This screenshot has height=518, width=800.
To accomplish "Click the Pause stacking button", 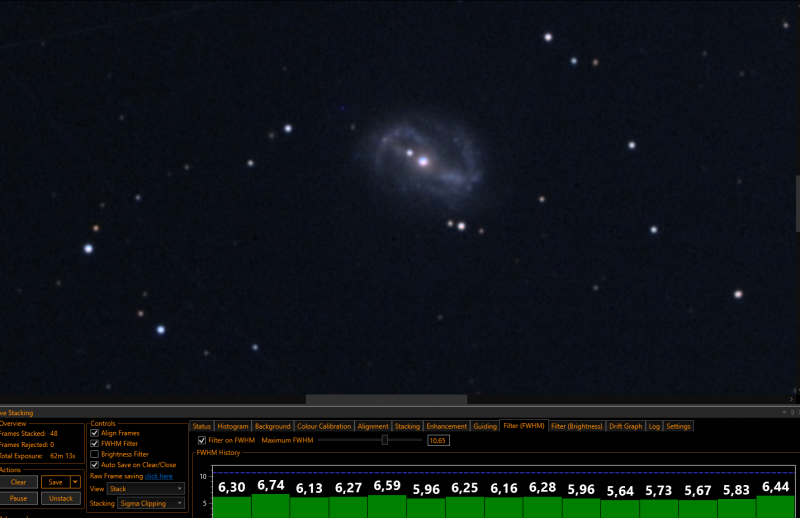I will tap(18, 499).
